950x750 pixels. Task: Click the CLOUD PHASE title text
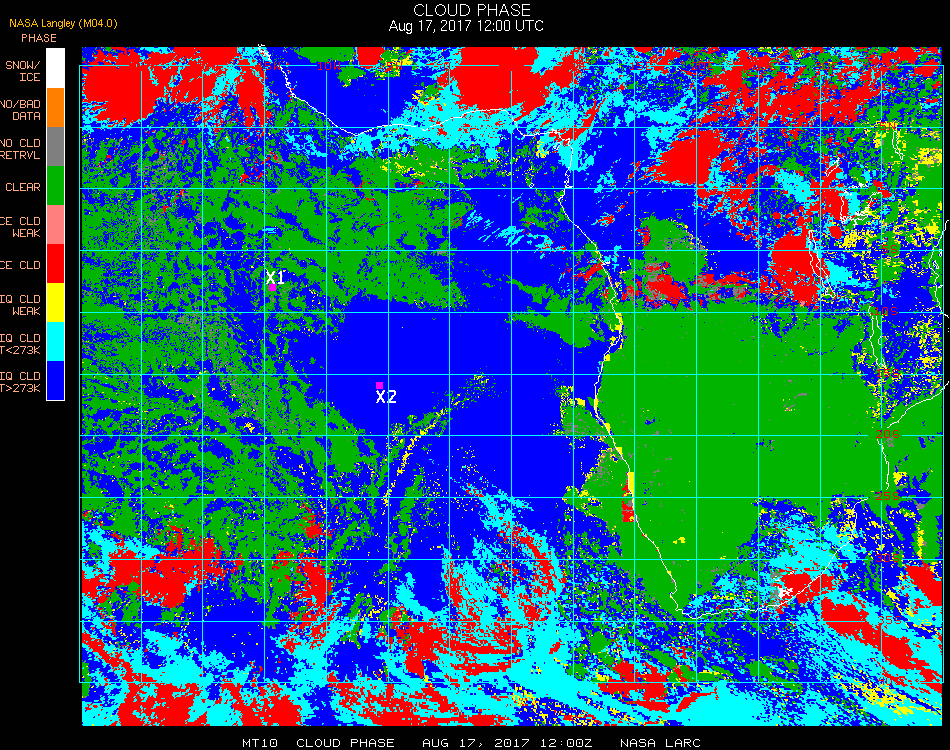[x=471, y=10]
